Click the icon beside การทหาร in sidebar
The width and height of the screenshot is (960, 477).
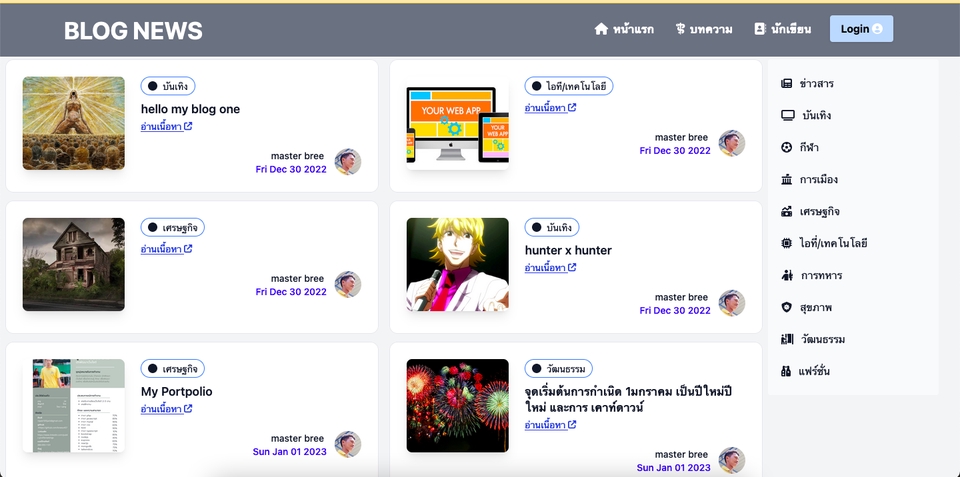787,275
